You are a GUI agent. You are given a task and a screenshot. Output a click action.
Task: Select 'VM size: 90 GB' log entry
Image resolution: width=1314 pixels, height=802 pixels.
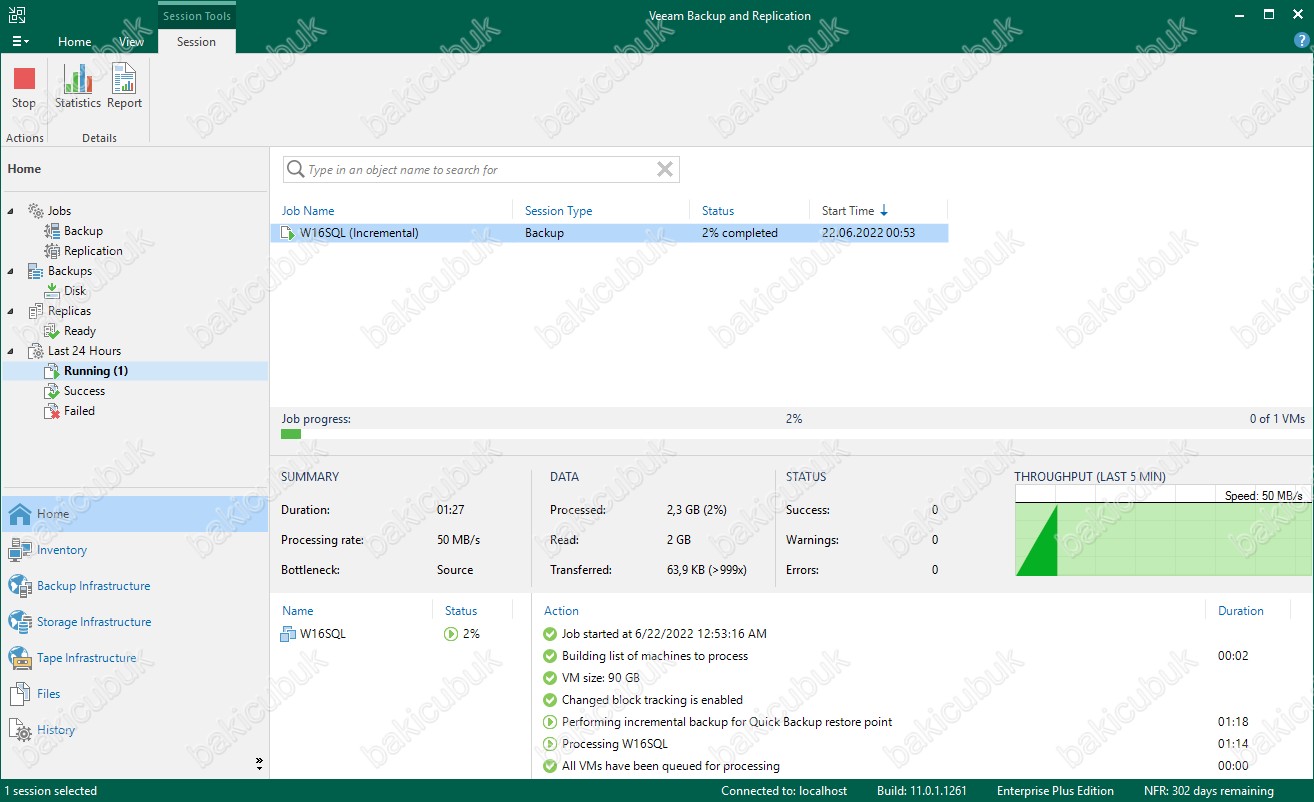point(591,678)
